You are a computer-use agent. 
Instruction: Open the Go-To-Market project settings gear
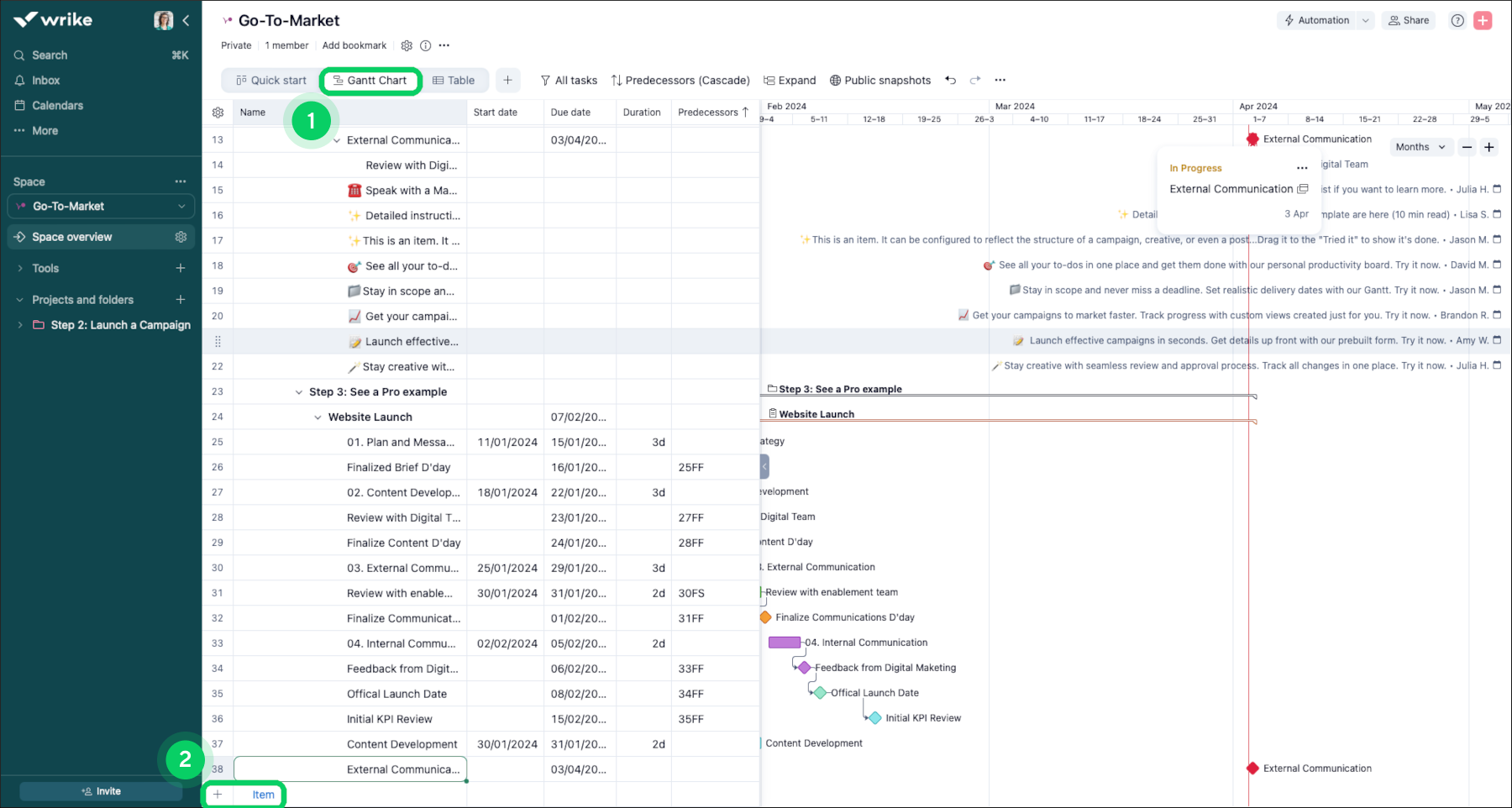[407, 45]
